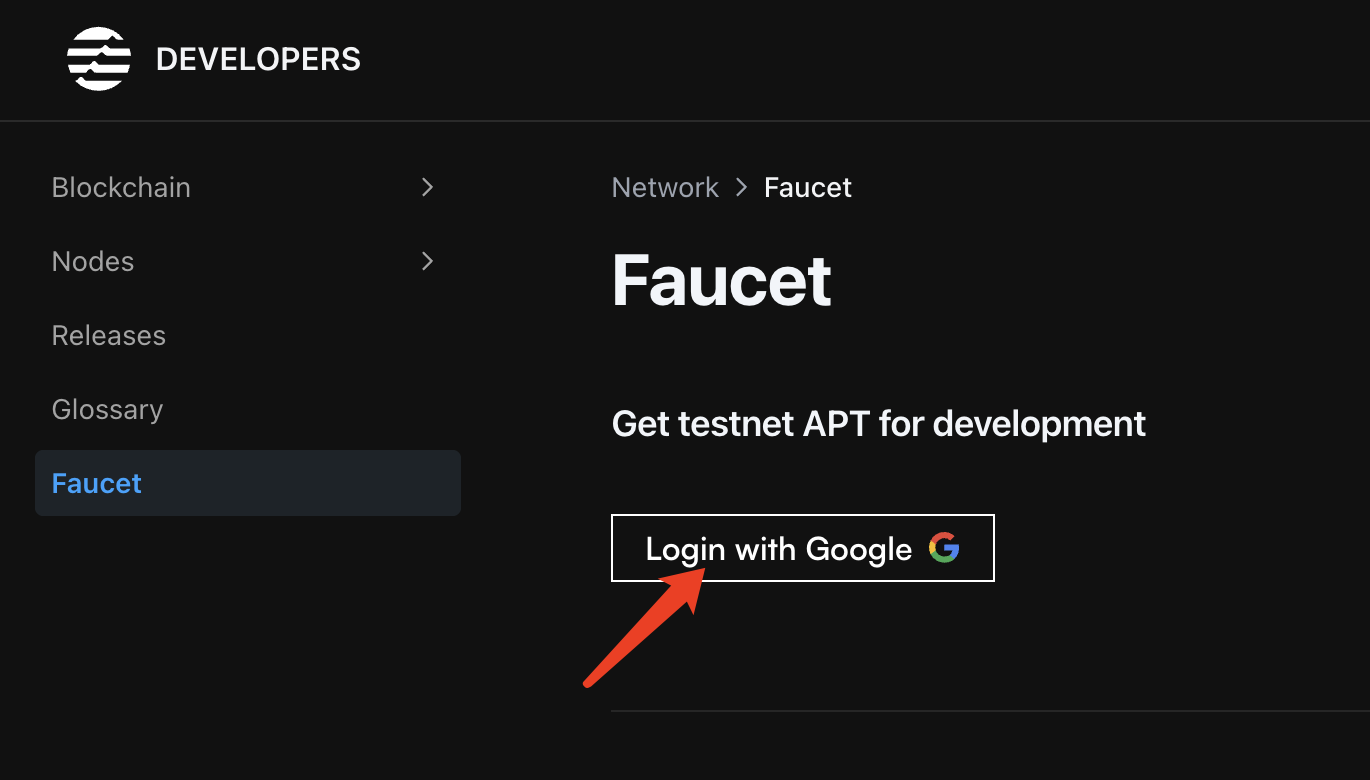Viewport: 1370px width, 780px height.
Task: Click the Login with Google button
Action: coord(803,548)
